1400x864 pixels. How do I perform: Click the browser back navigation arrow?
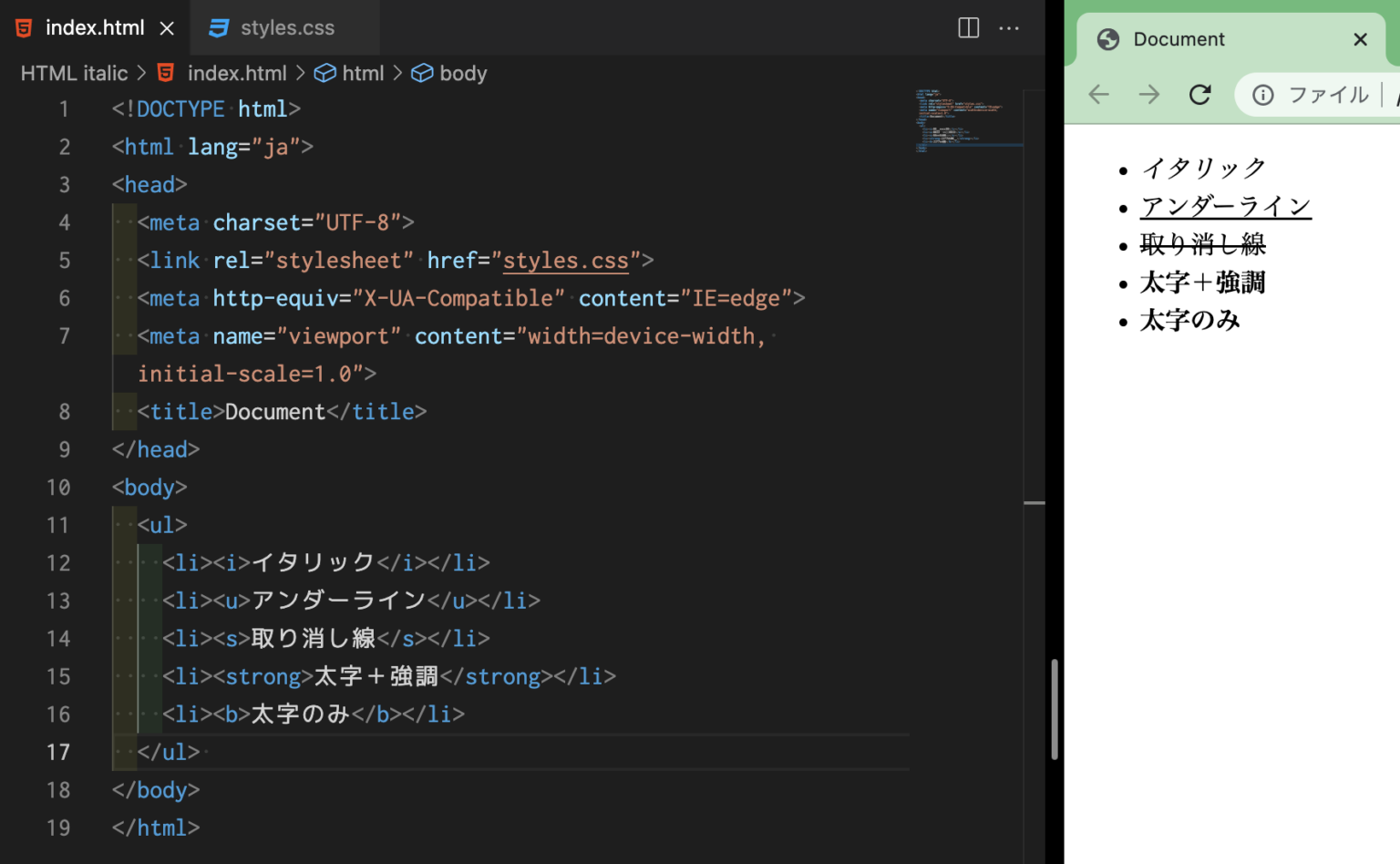tap(1098, 94)
